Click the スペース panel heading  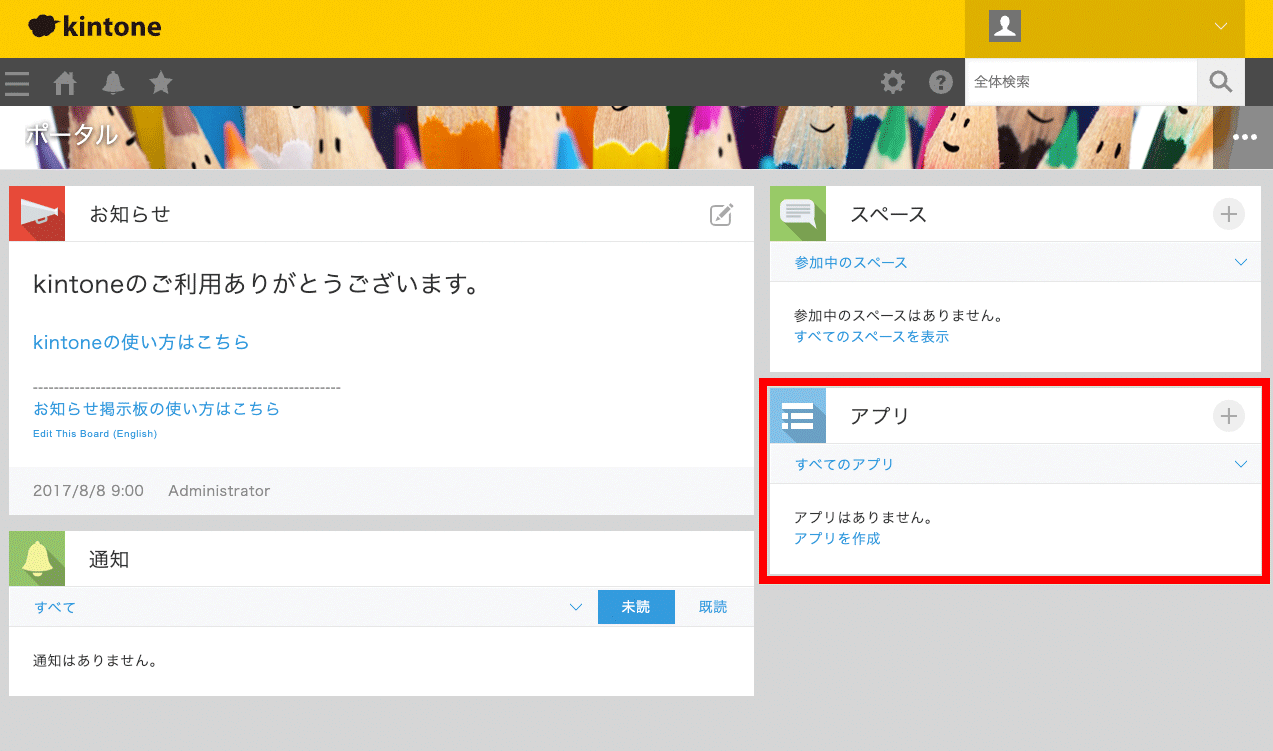[x=889, y=214]
